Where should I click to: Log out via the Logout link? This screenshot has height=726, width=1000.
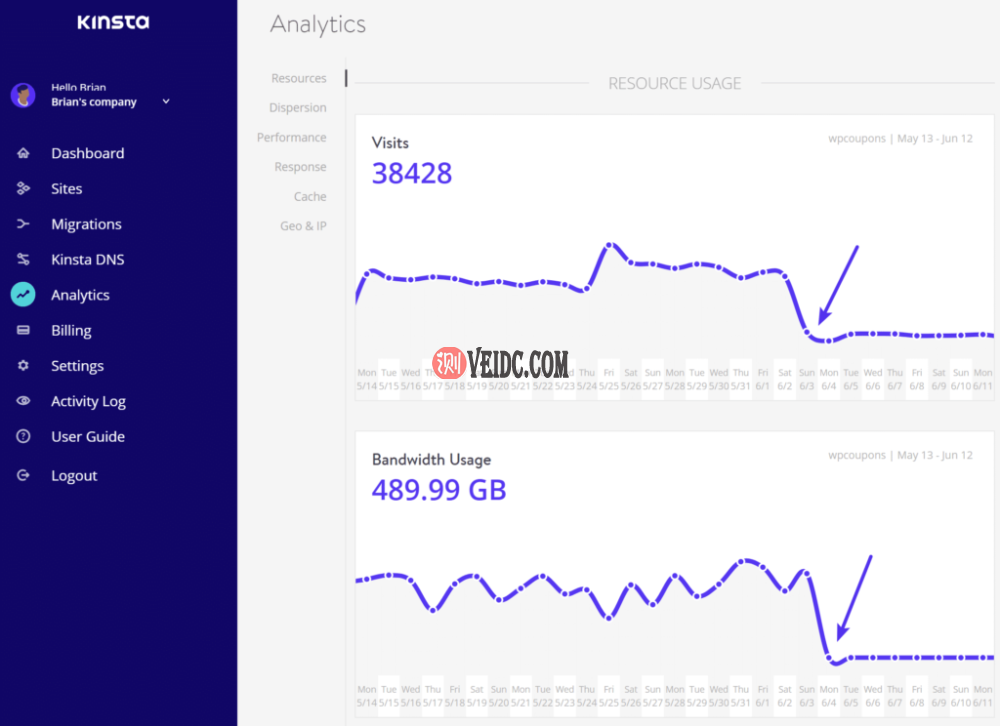tap(75, 476)
